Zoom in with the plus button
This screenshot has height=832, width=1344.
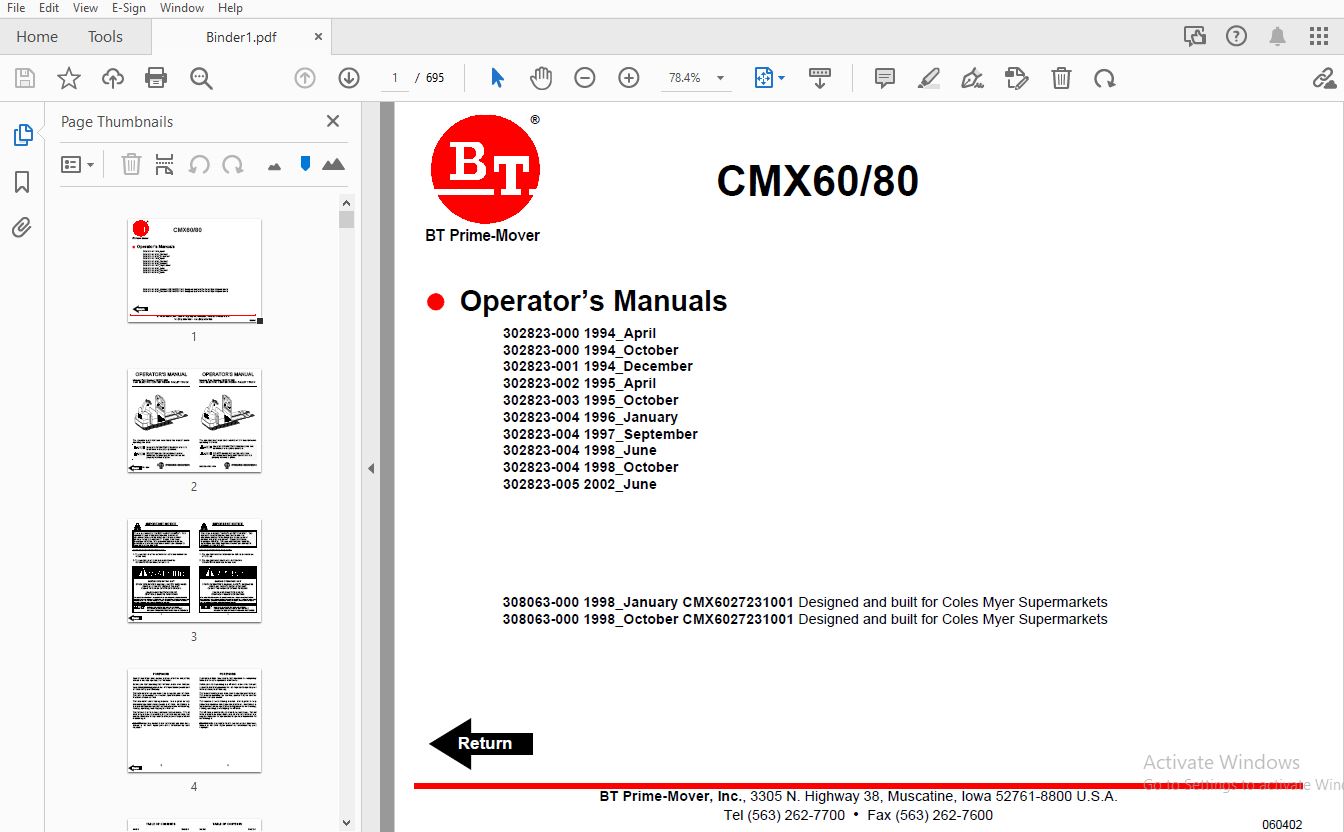tap(629, 78)
